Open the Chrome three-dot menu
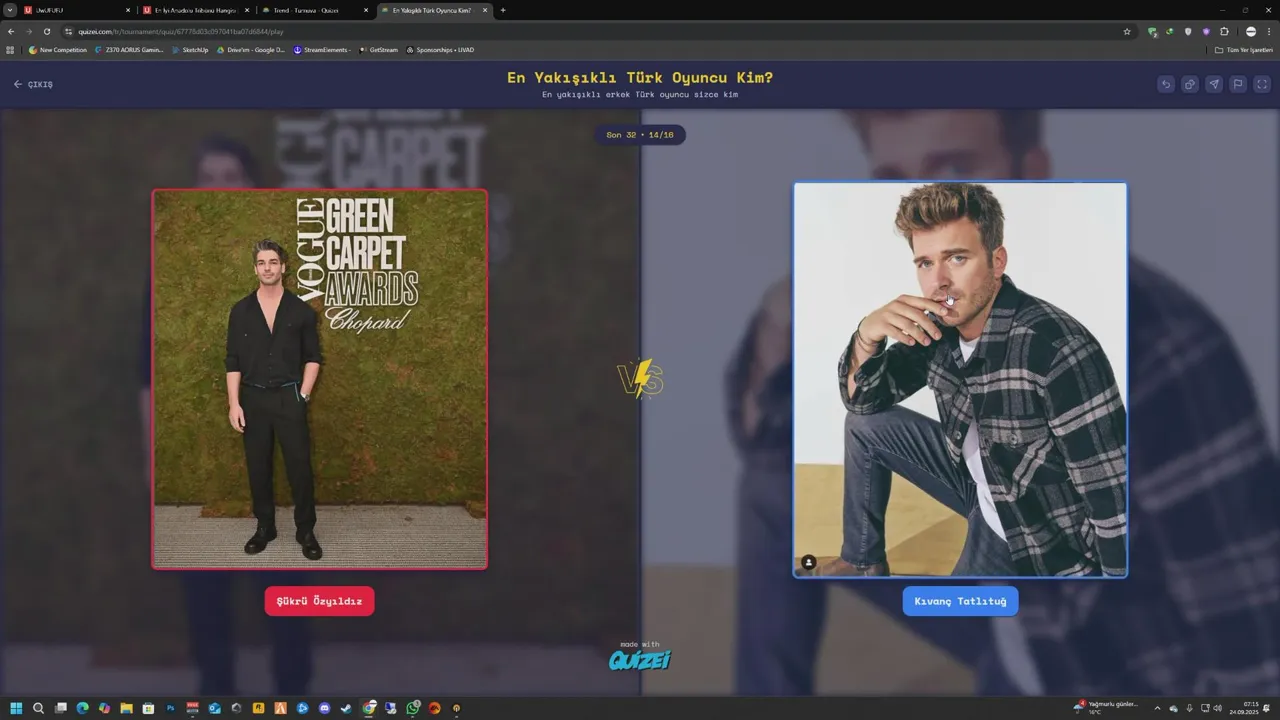Viewport: 1280px width, 720px height. (x=1269, y=31)
